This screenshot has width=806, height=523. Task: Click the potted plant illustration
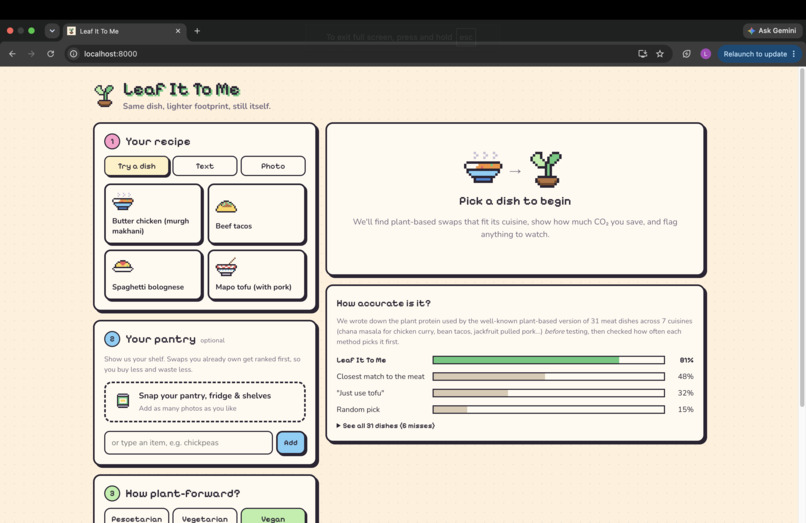tap(546, 169)
